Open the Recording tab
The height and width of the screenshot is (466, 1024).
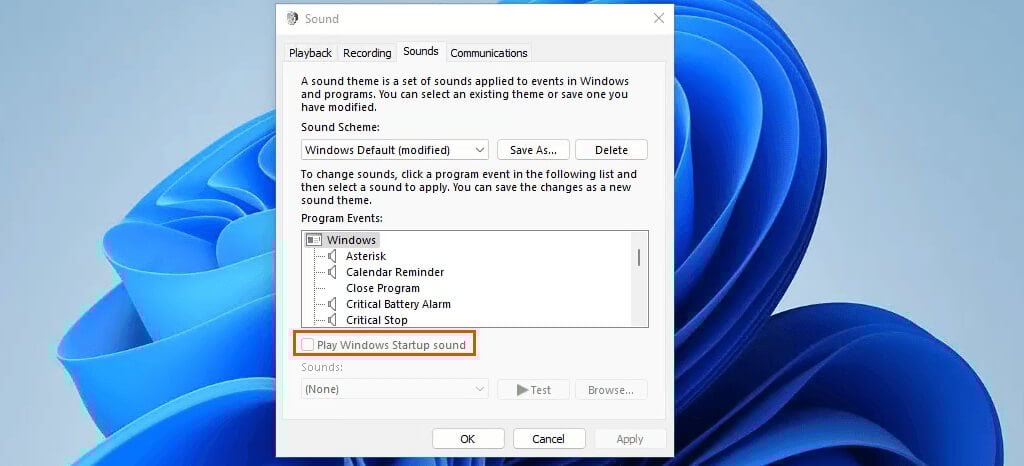point(367,53)
